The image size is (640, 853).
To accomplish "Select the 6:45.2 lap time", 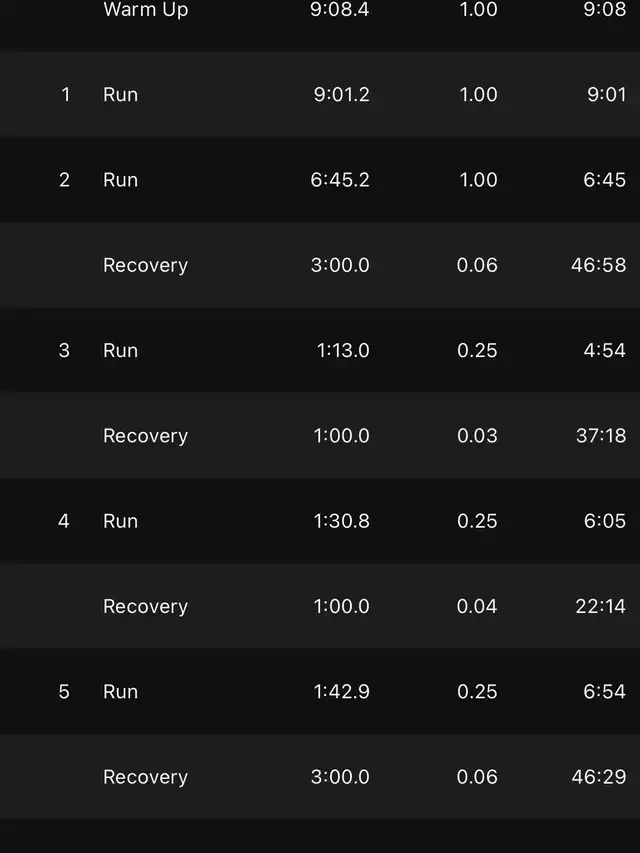I will point(341,180).
